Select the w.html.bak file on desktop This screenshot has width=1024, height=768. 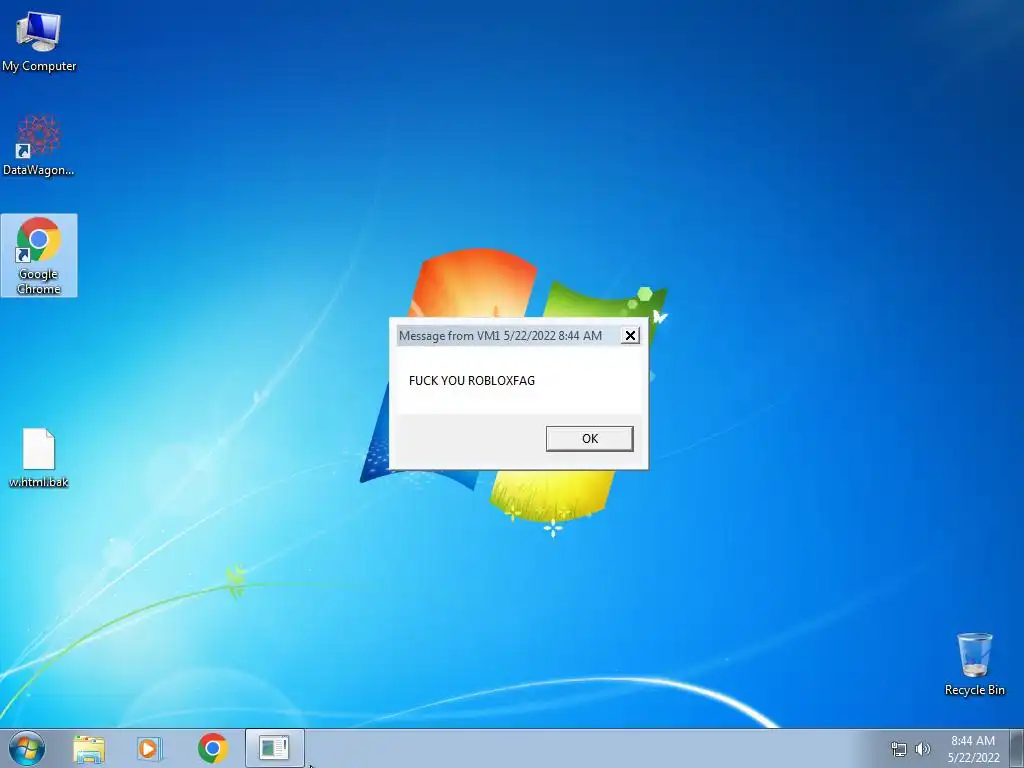(x=39, y=458)
